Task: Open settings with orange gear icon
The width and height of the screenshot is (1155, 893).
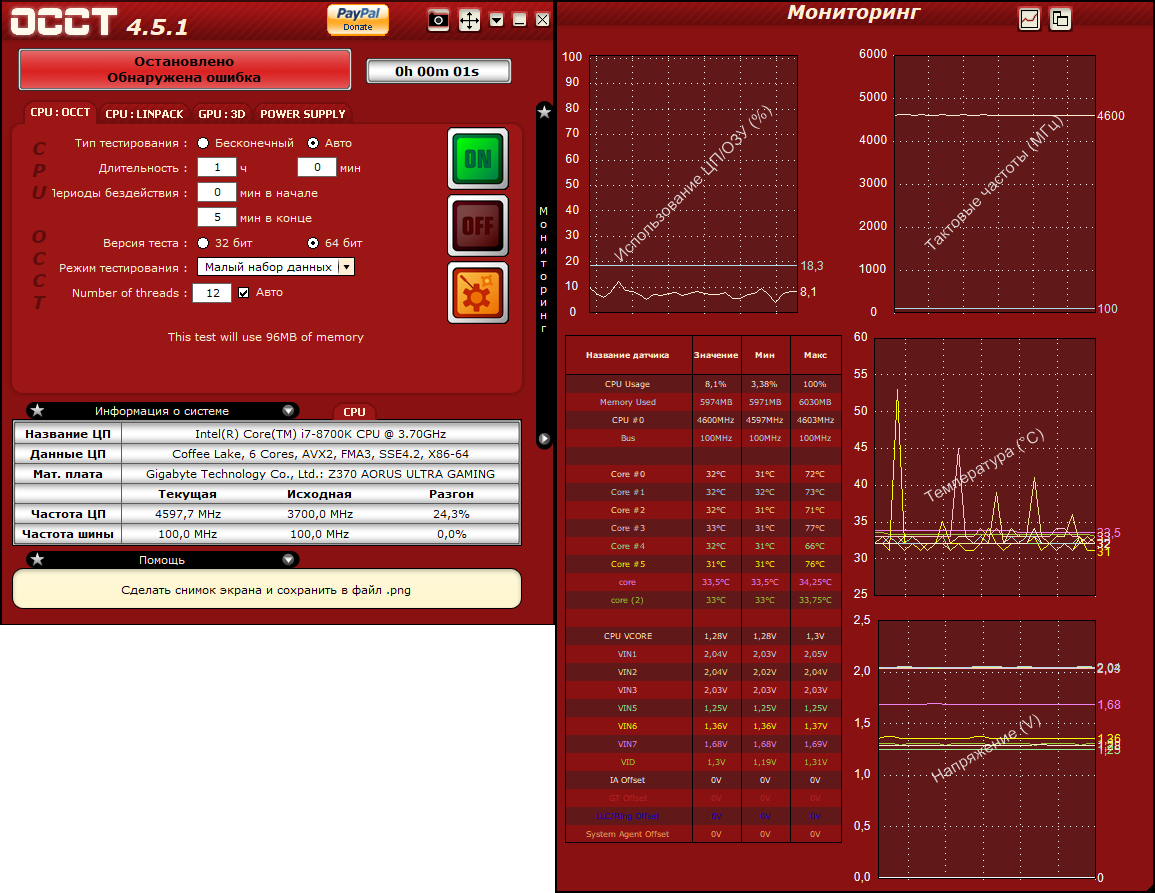Action: [478, 293]
